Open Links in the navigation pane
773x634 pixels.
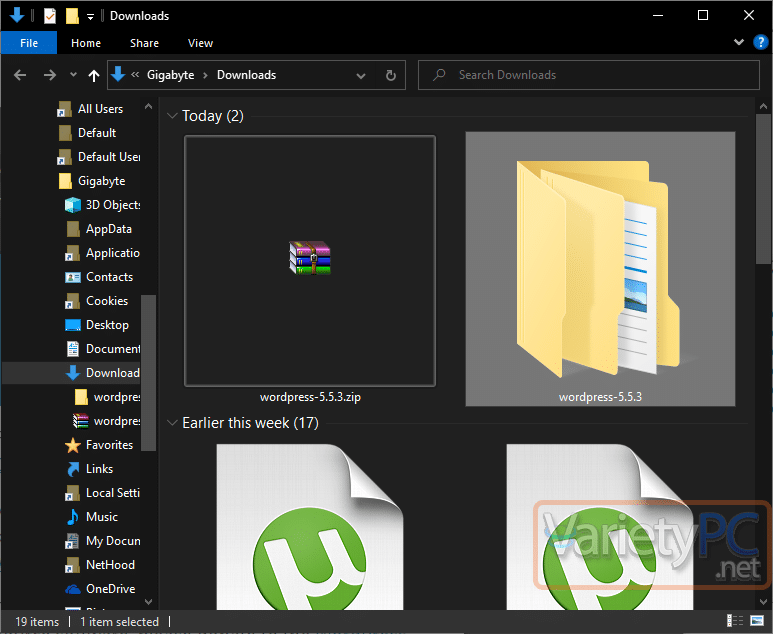tap(99, 469)
